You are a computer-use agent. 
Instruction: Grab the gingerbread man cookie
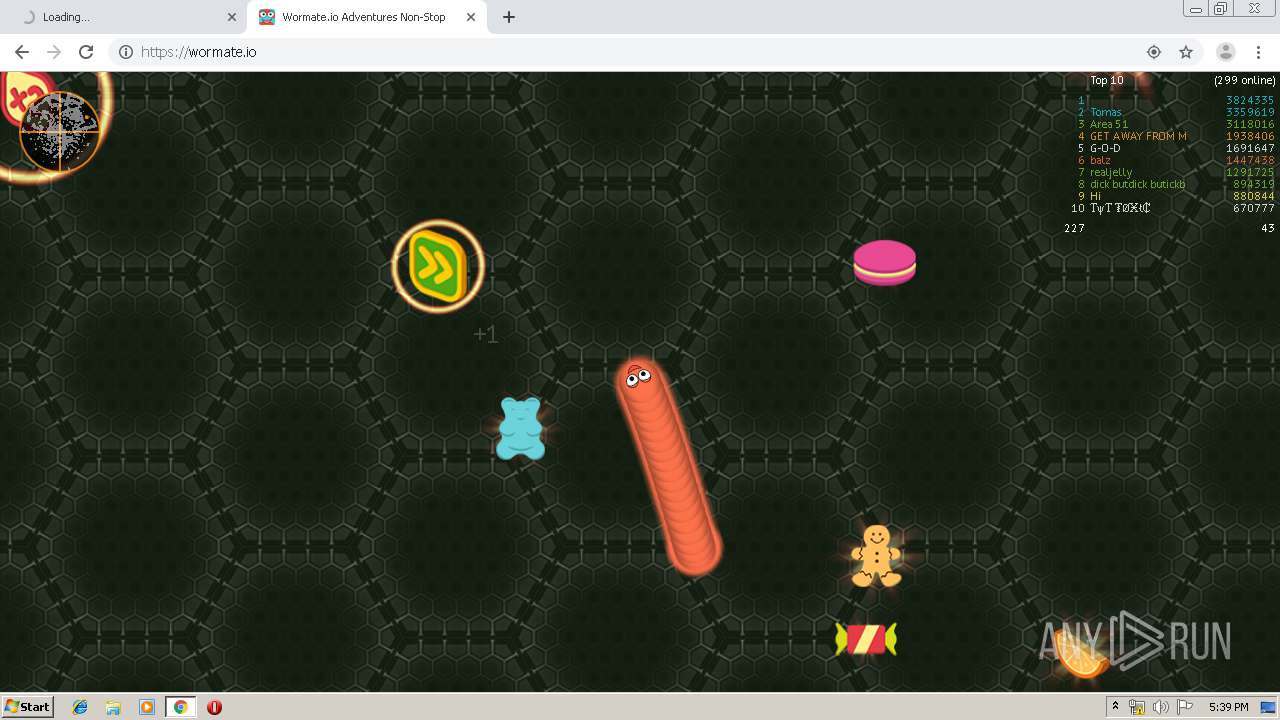click(876, 556)
